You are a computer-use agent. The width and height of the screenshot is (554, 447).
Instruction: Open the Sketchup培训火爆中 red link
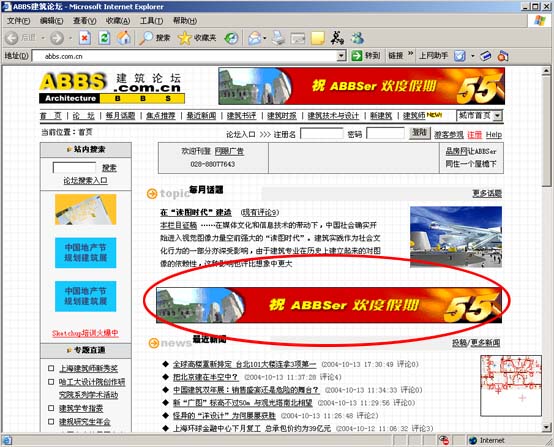[85, 333]
